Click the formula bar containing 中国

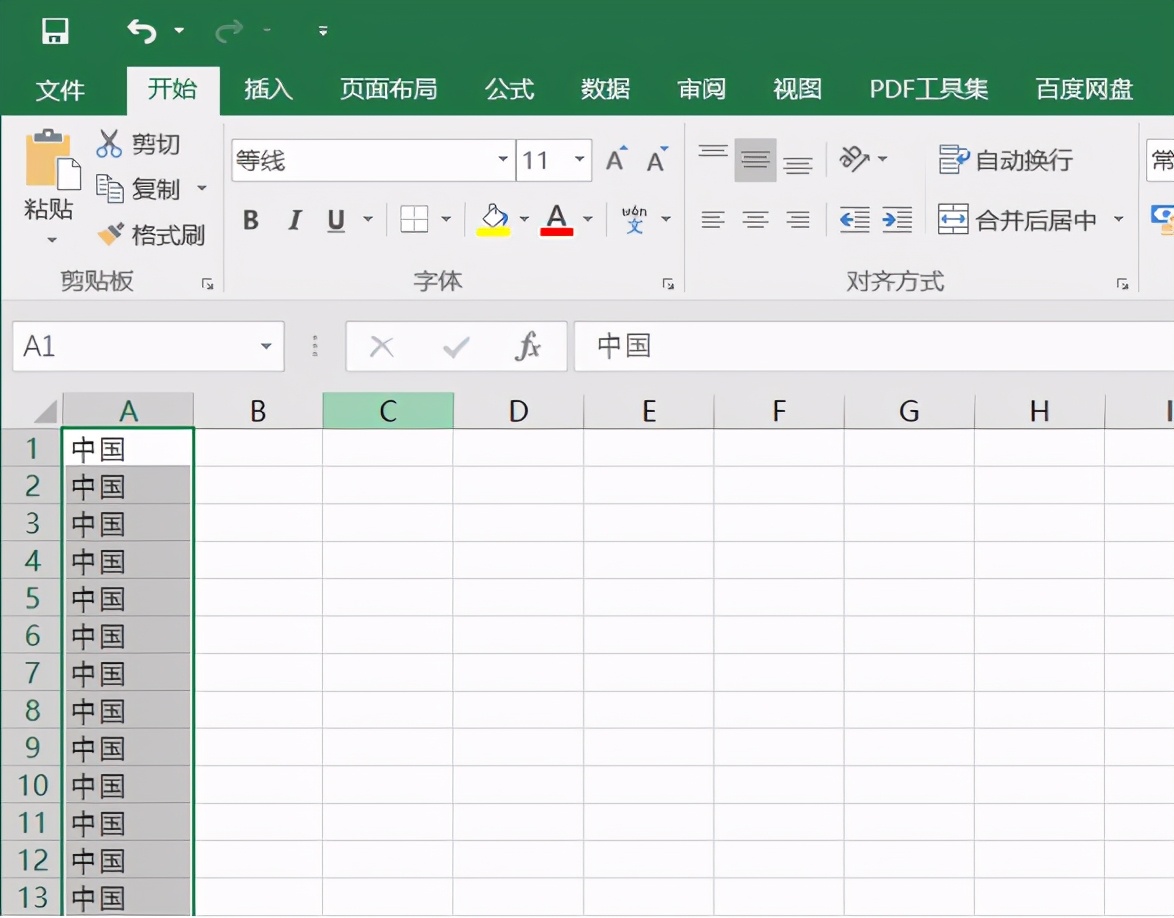pos(874,346)
